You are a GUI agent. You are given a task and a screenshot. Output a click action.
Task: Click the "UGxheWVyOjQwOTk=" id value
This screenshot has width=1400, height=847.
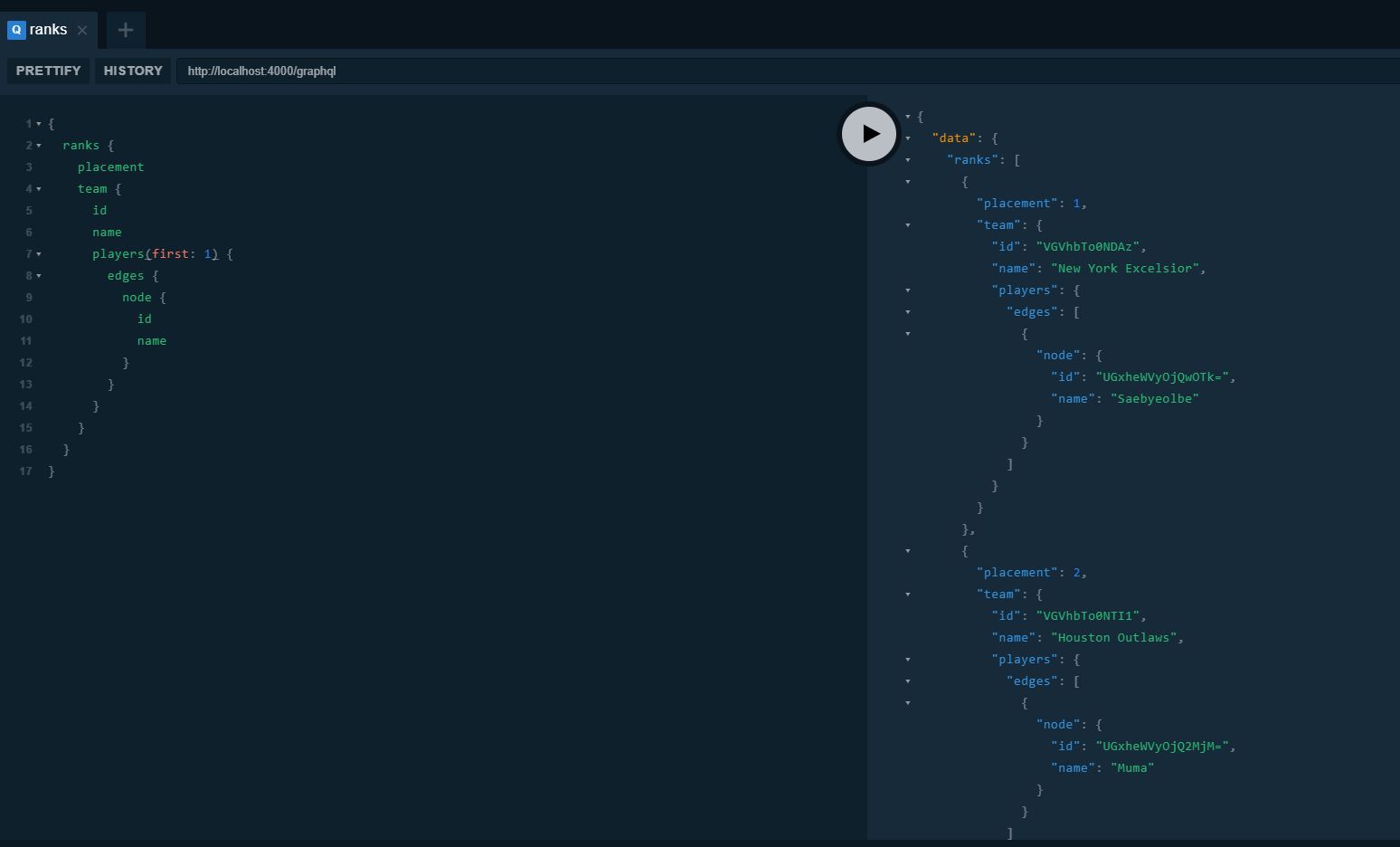coord(1162,376)
